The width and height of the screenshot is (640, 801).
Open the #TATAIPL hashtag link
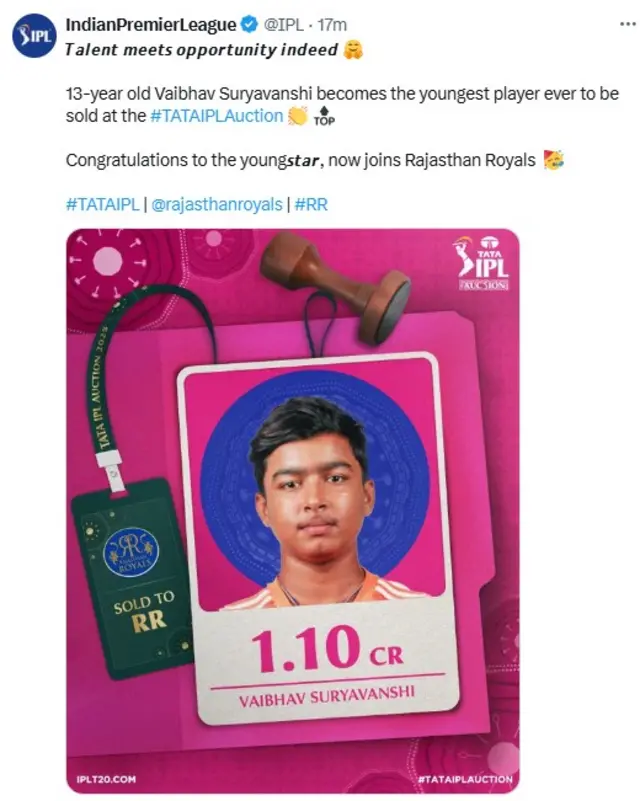click(x=103, y=204)
